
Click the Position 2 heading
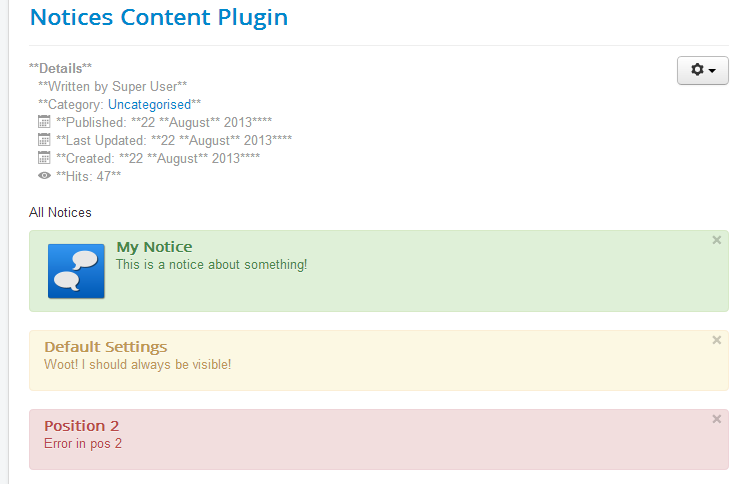pyautogui.click(x=81, y=426)
